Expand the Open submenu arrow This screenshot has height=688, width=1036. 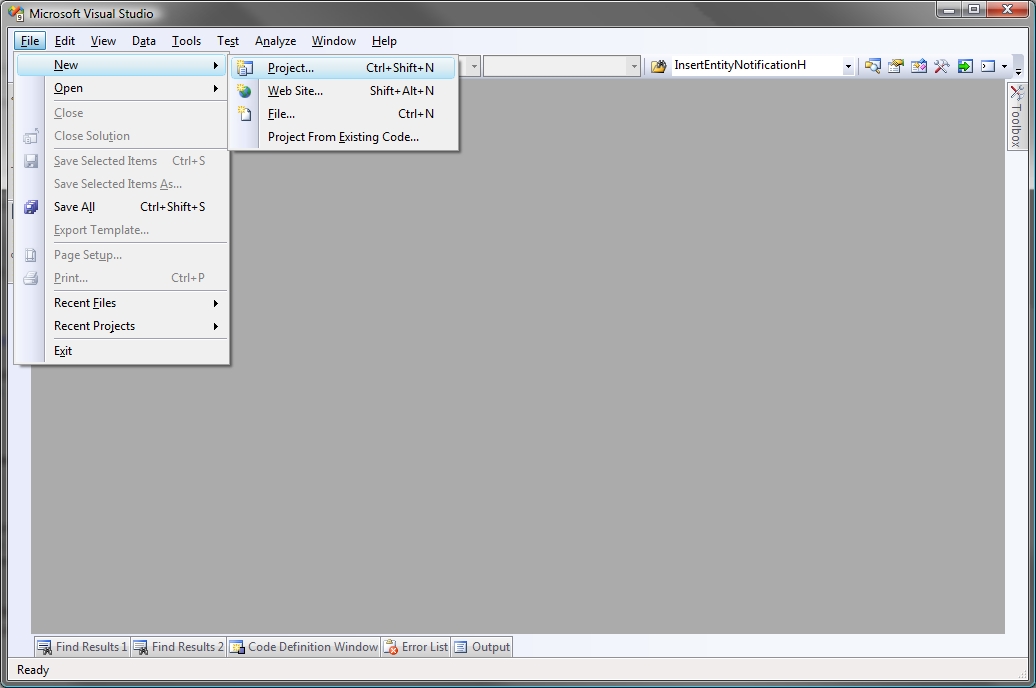(215, 89)
